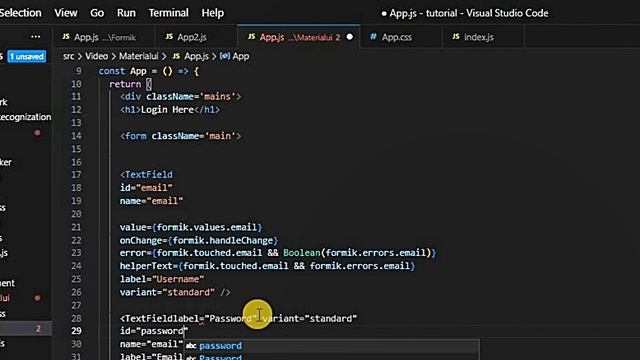Screen dimensions: 640x360
Task: Click id="email" on line 18
Action: coord(146,188)
